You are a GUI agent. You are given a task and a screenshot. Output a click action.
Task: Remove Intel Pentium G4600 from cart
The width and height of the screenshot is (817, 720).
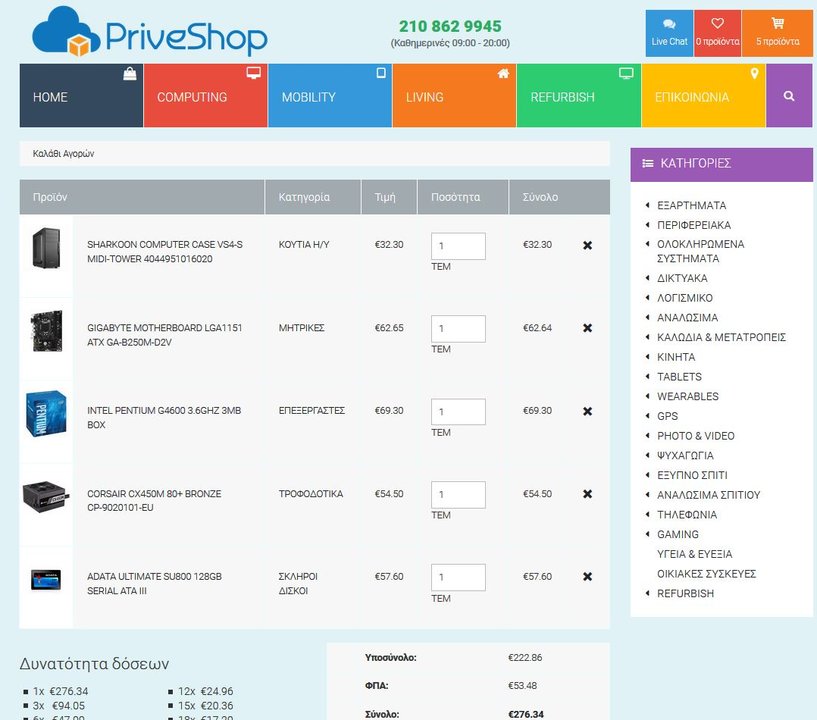pyautogui.click(x=587, y=411)
